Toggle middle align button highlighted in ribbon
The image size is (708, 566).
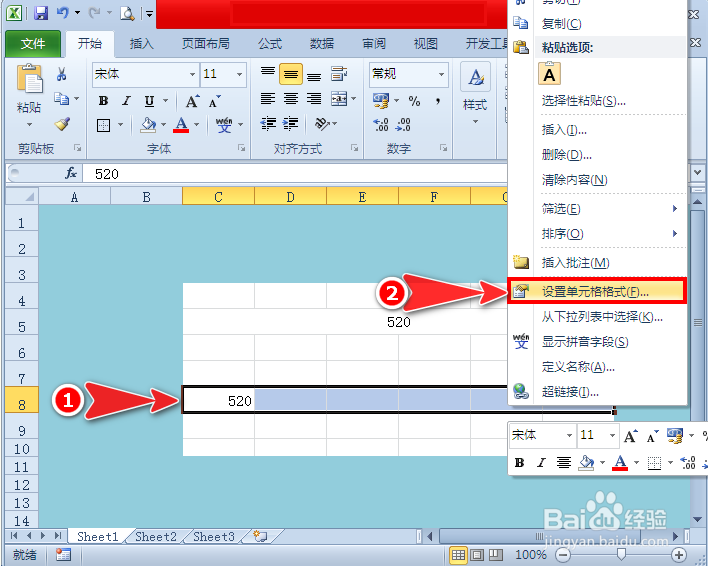291,74
